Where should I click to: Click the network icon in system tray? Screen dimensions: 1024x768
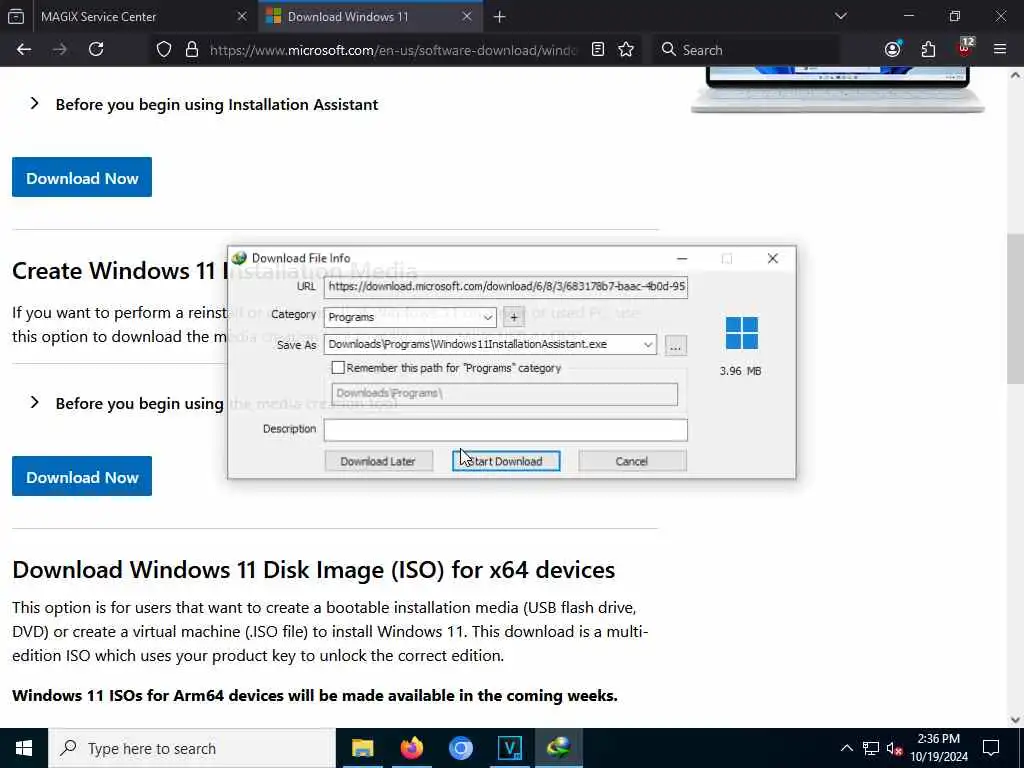[x=871, y=748]
